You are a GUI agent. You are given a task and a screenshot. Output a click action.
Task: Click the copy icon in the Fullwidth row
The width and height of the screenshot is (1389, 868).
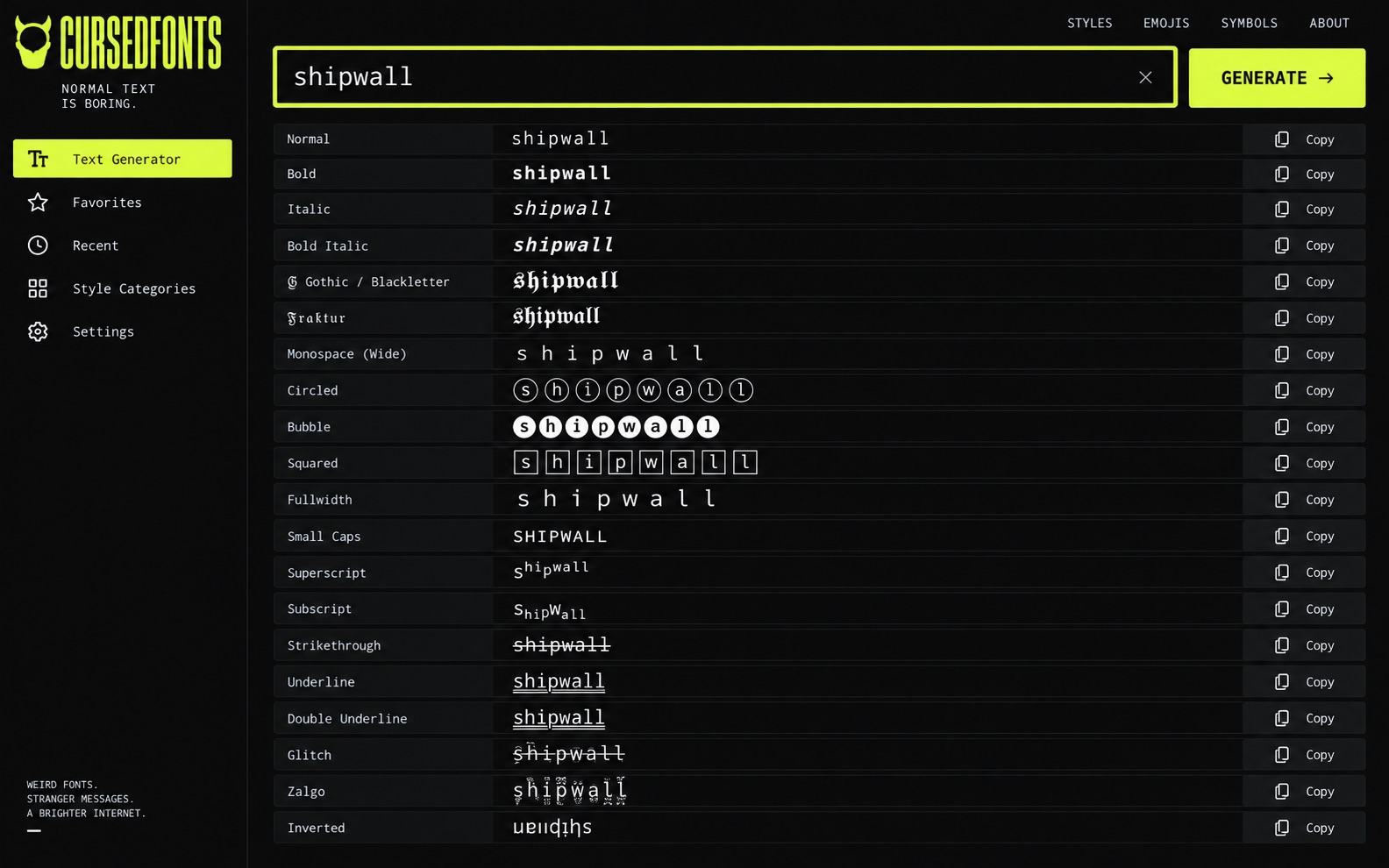tap(1282, 500)
